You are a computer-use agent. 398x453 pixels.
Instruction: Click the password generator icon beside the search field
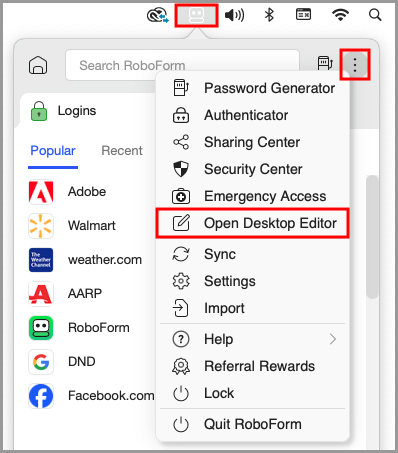tap(325, 63)
